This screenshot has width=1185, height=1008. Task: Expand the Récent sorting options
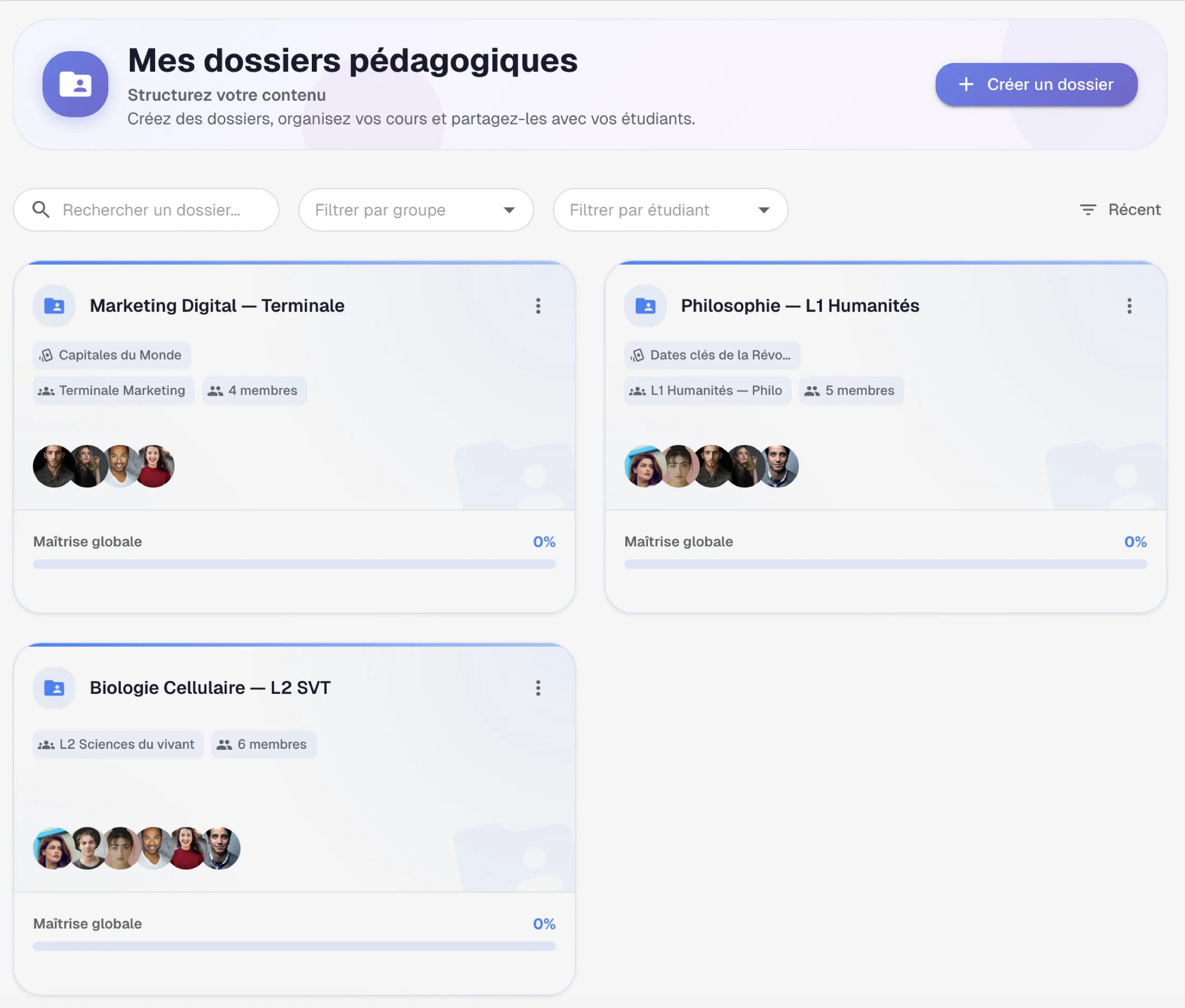1134,210
